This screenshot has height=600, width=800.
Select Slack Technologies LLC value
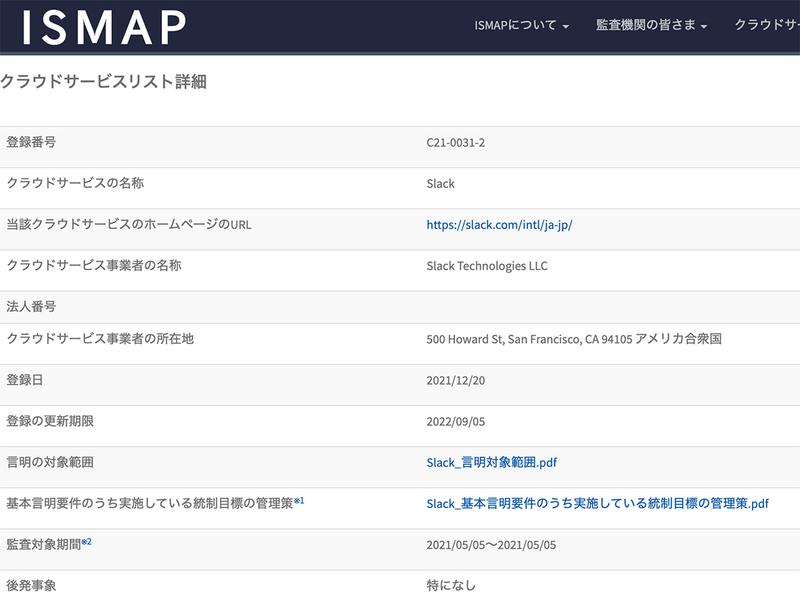[487, 266]
